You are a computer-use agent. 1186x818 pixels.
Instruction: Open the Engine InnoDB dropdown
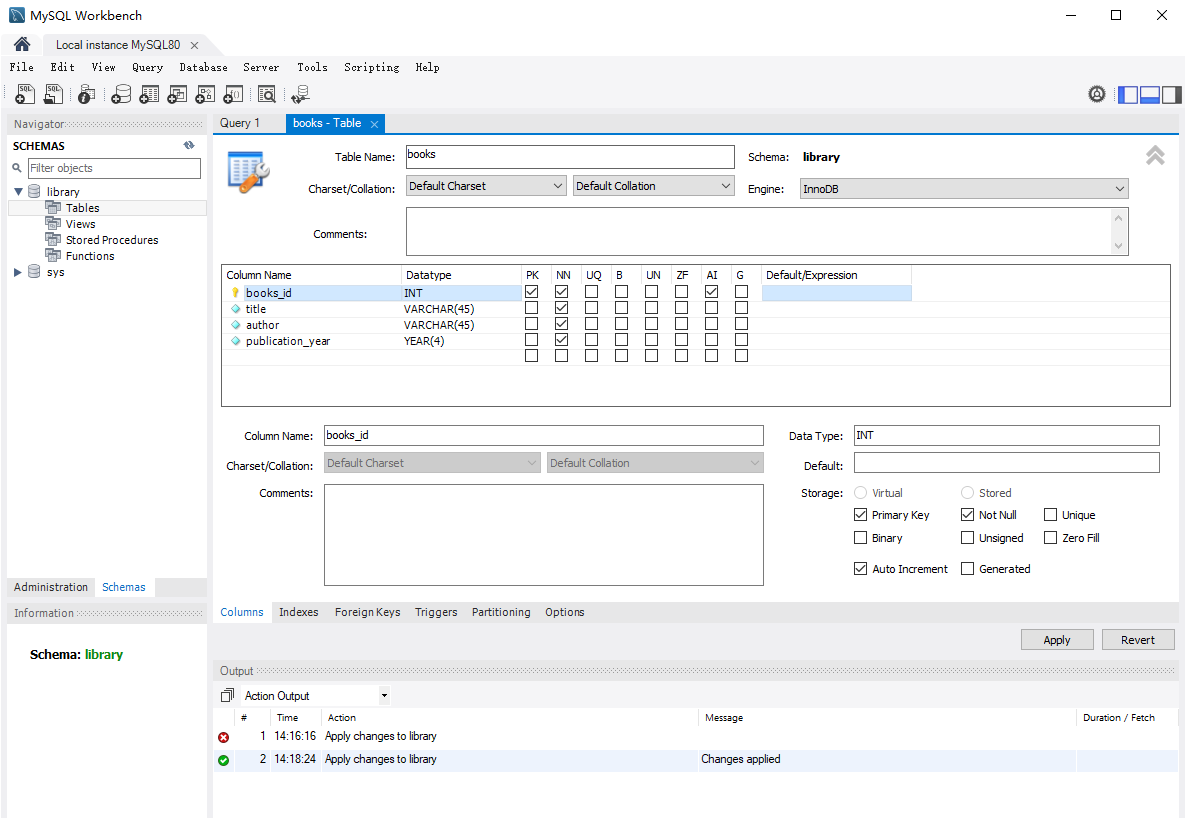[x=964, y=188]
